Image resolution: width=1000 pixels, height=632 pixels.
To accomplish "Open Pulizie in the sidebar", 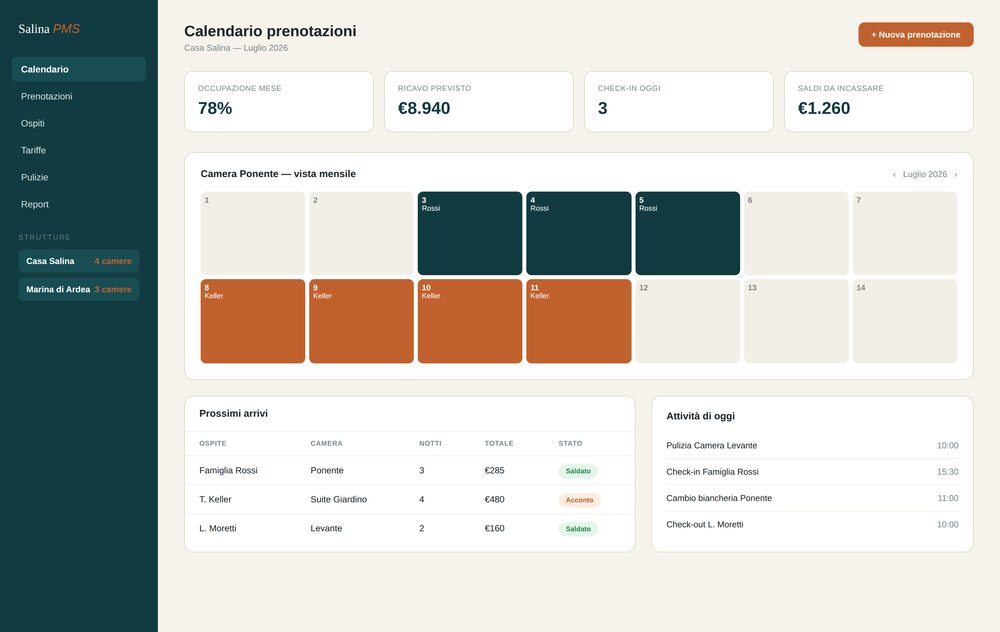I will pyautogui.click(x=78, y=177).
